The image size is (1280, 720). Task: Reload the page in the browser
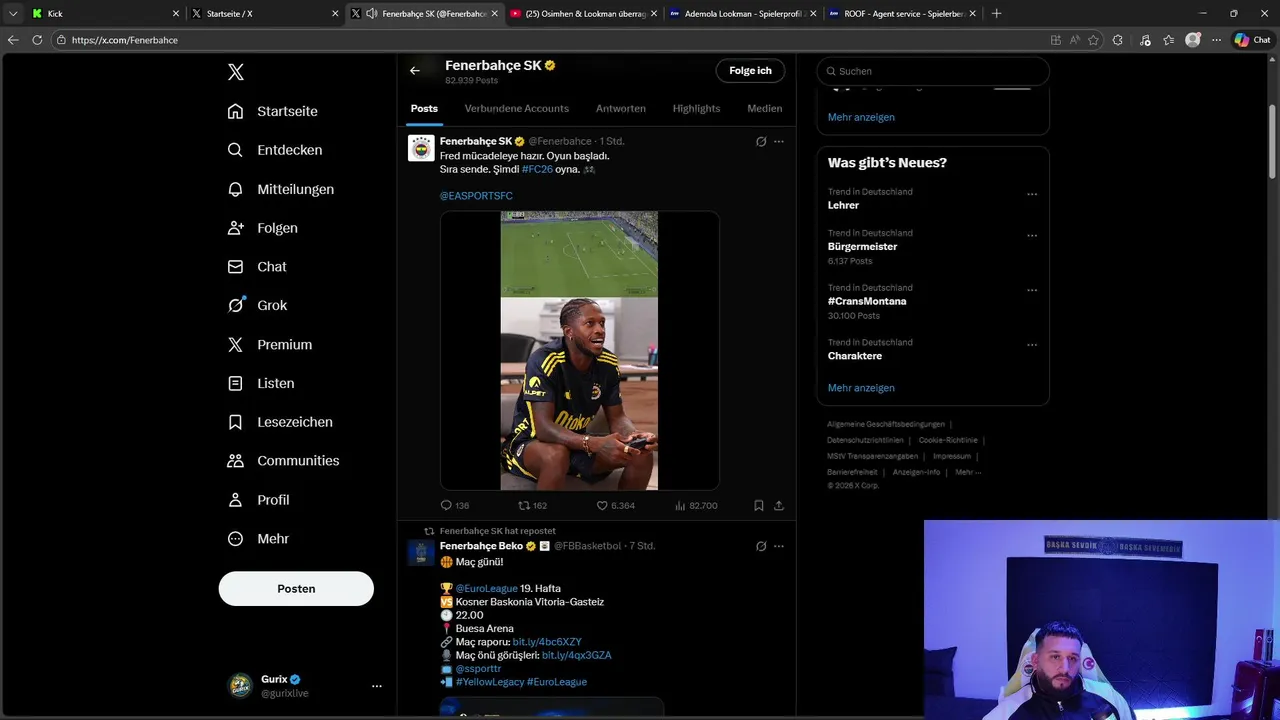37,40
